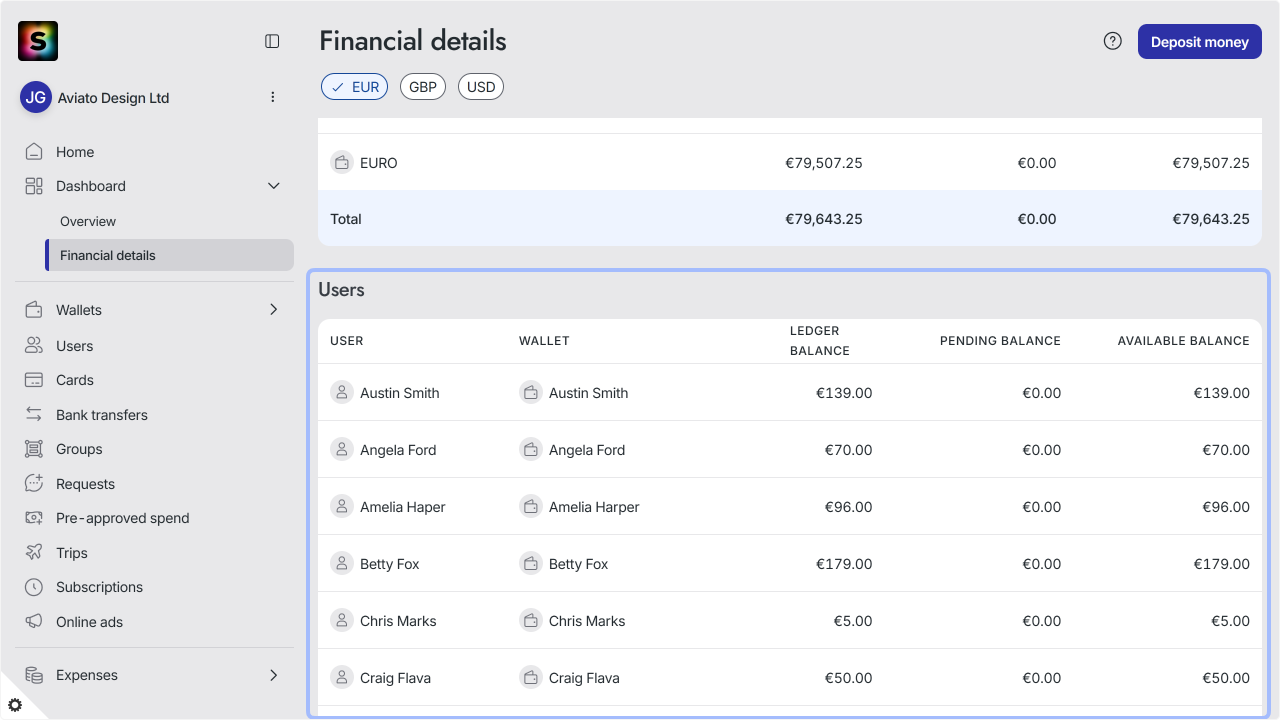Open Angela Ford wallet name link
Image resolution: width=1280 pixels, height=720 pixels.
click(x=587, y=450)
